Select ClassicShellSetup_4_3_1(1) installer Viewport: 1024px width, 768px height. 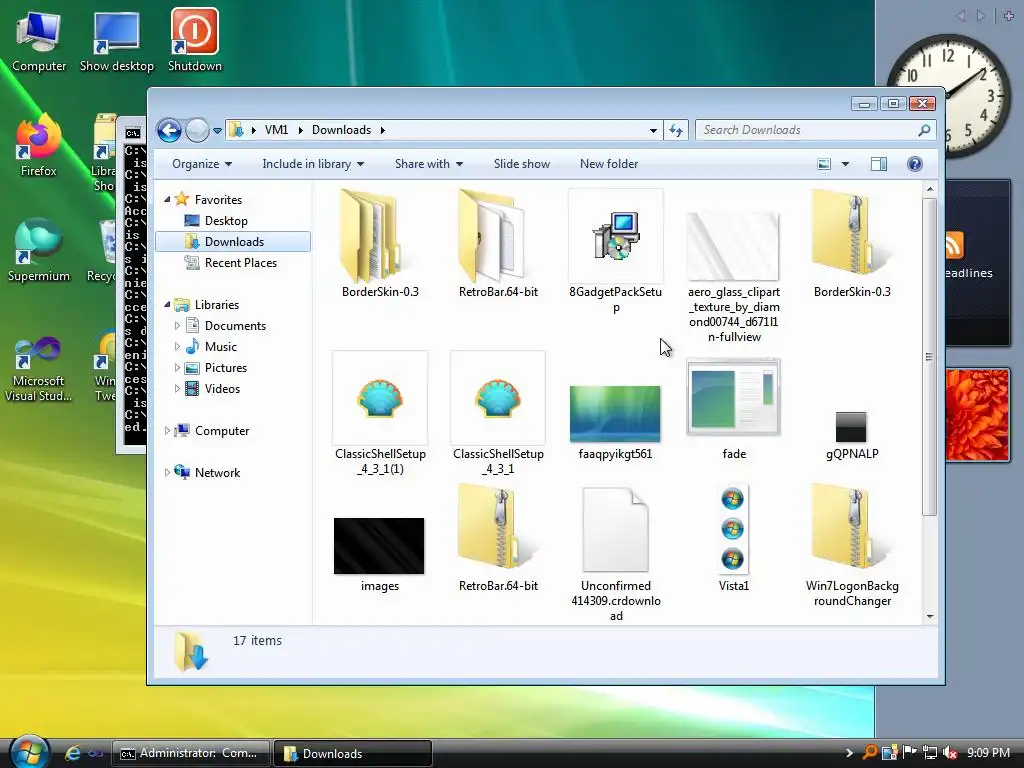pyautogui.click(x=379, y=413)
